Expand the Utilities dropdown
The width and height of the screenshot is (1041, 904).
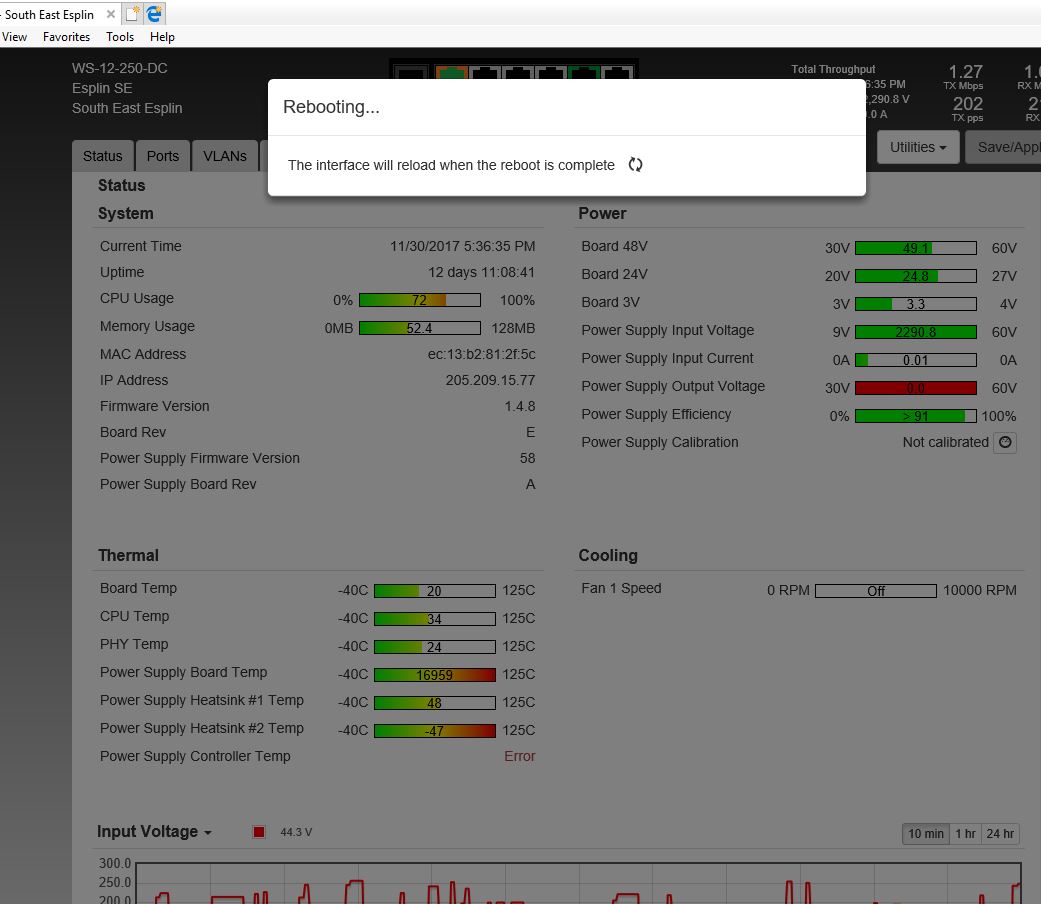point(917,147)
